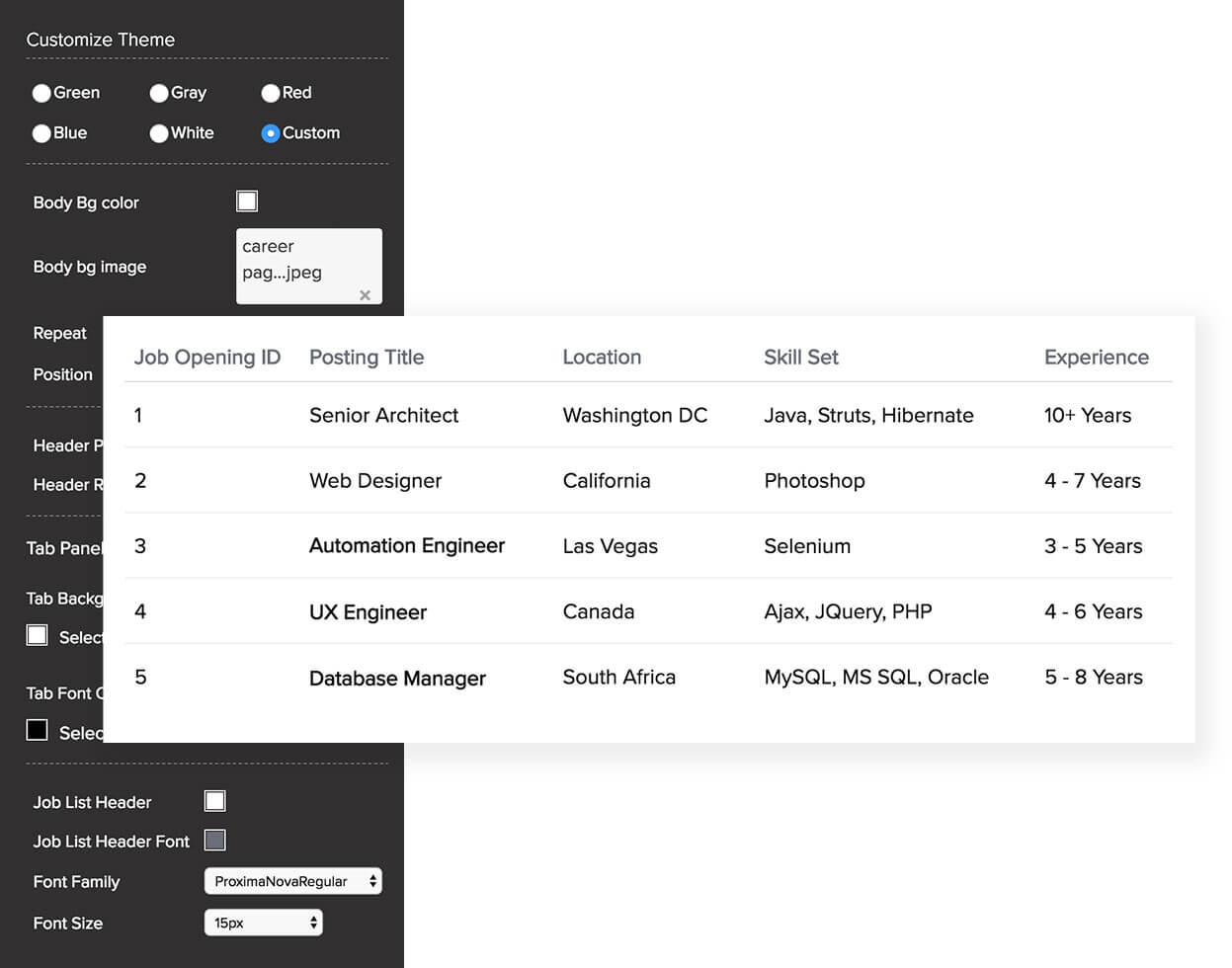
Task: Select the Blue theme option
Action: pos(41,133)
